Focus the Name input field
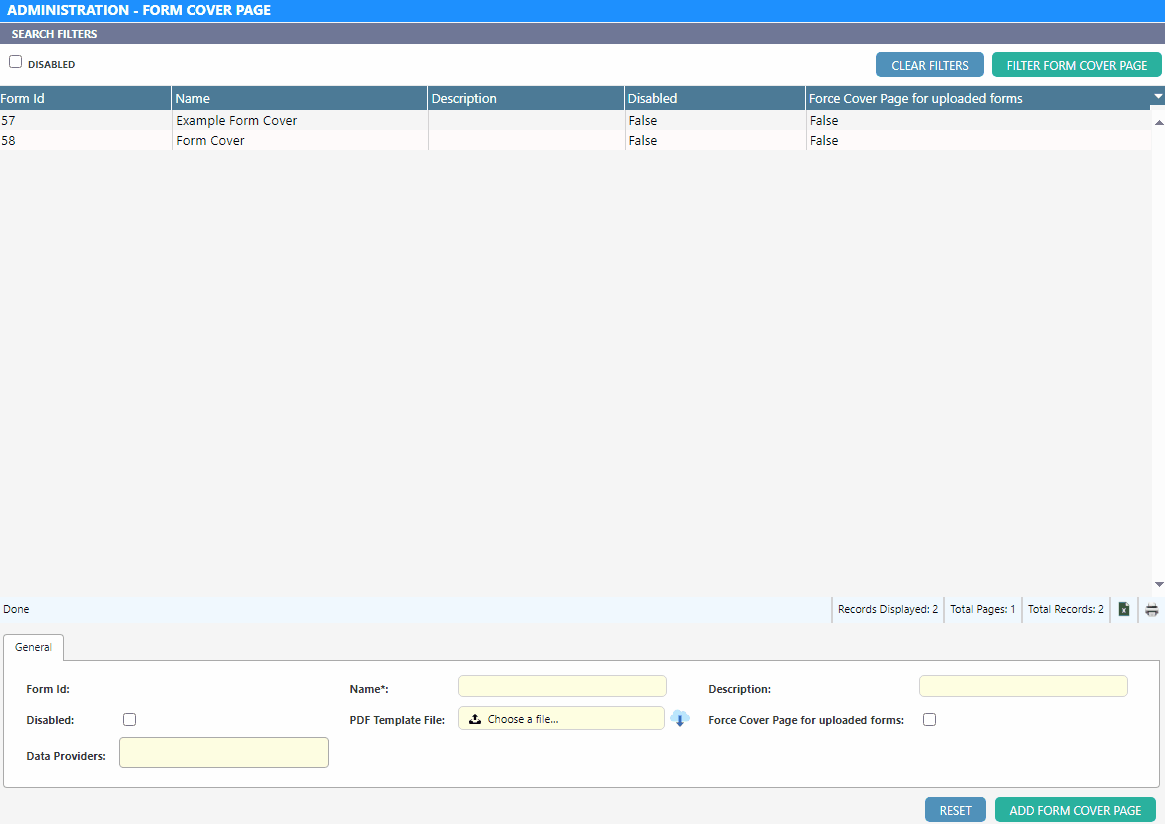This screenshot has width=1165, height=824. (562, 686)
